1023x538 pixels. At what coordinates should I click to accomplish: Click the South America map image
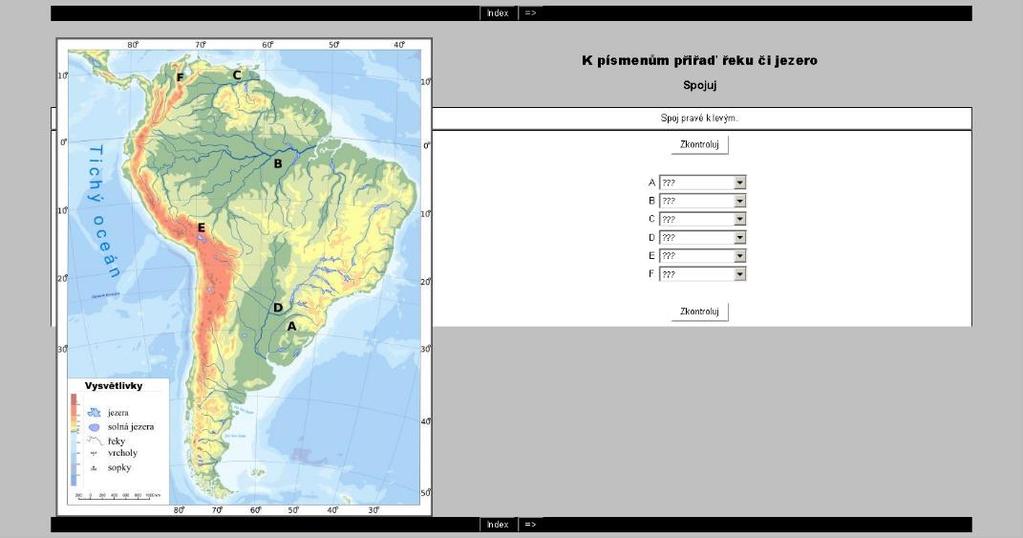tap(244, 276)
